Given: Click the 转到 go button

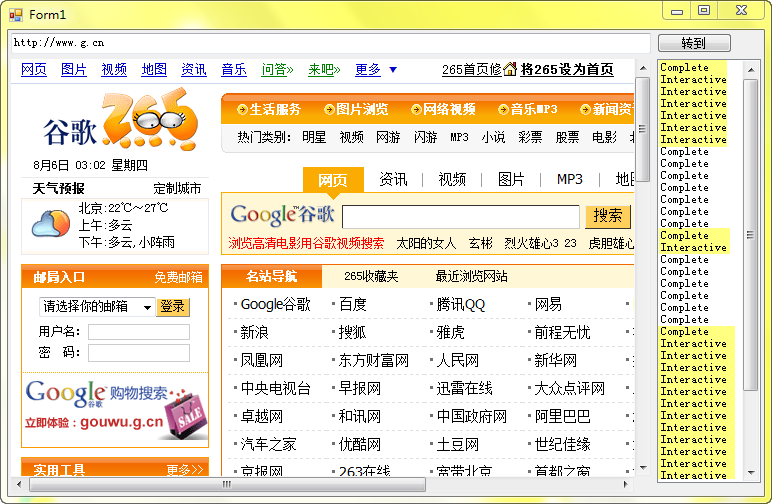Looking at the screenshot, I should pyautogui.click(x=694, y=43).
